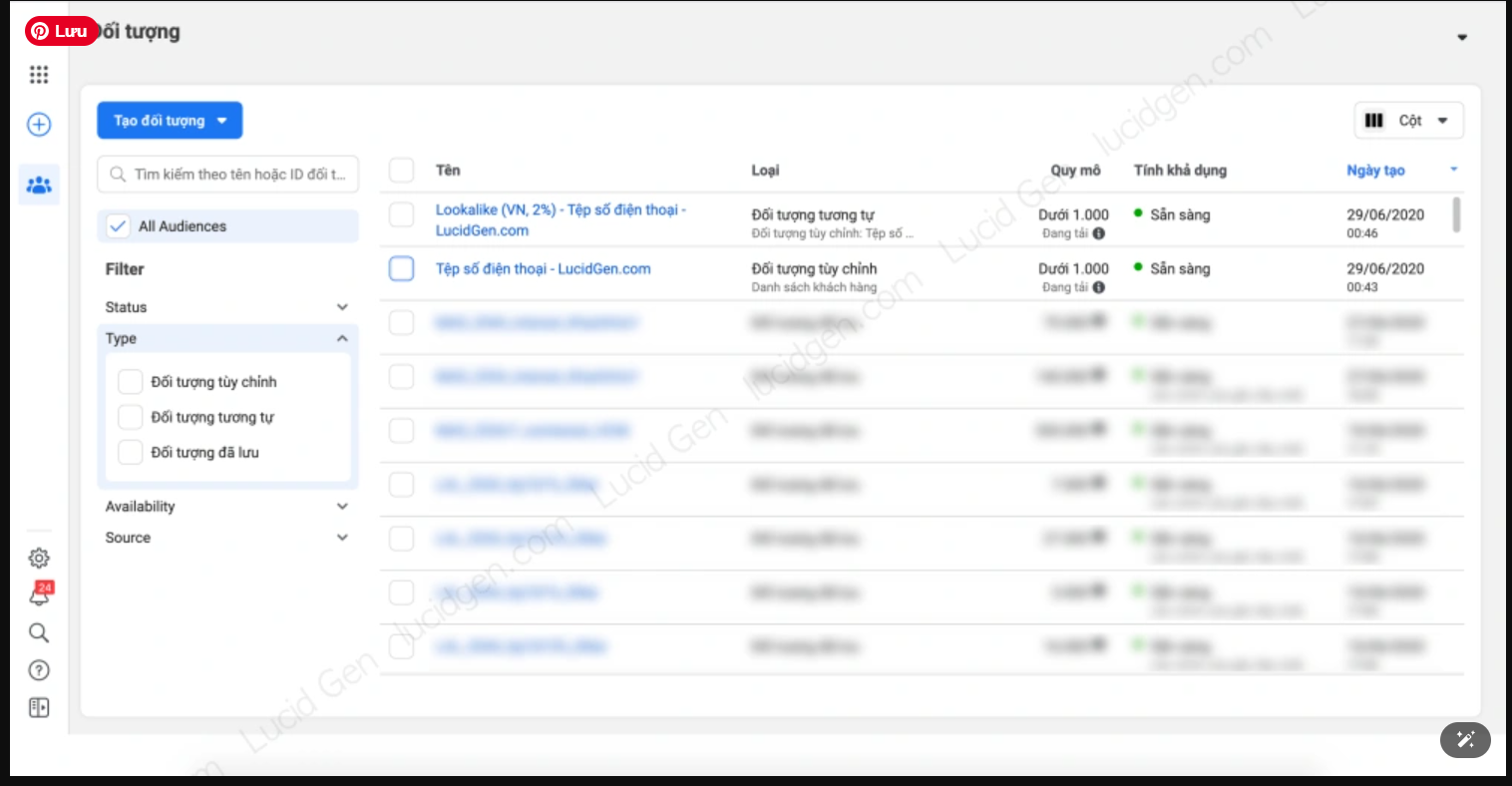Open notifications bell with 24 badge

39,595
